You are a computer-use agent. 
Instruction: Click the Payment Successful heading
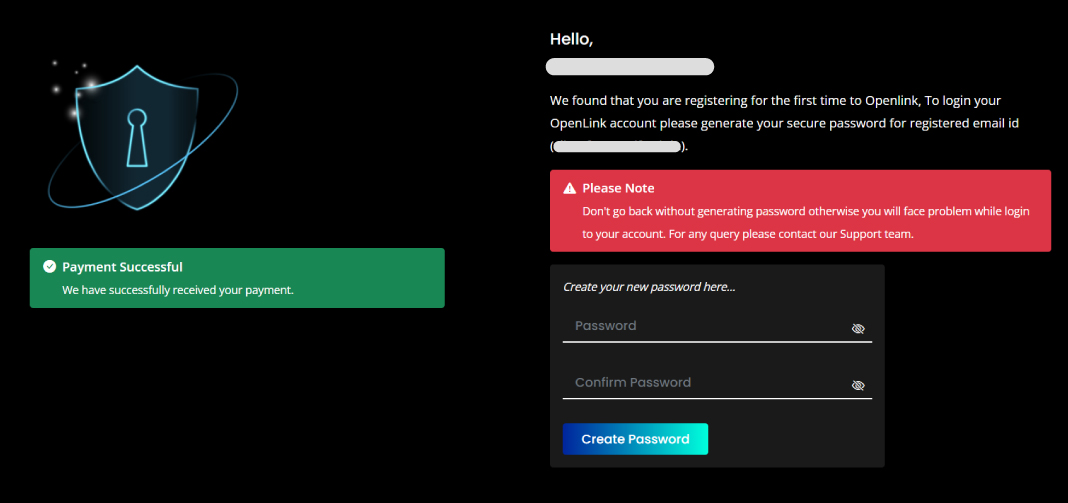122,267
